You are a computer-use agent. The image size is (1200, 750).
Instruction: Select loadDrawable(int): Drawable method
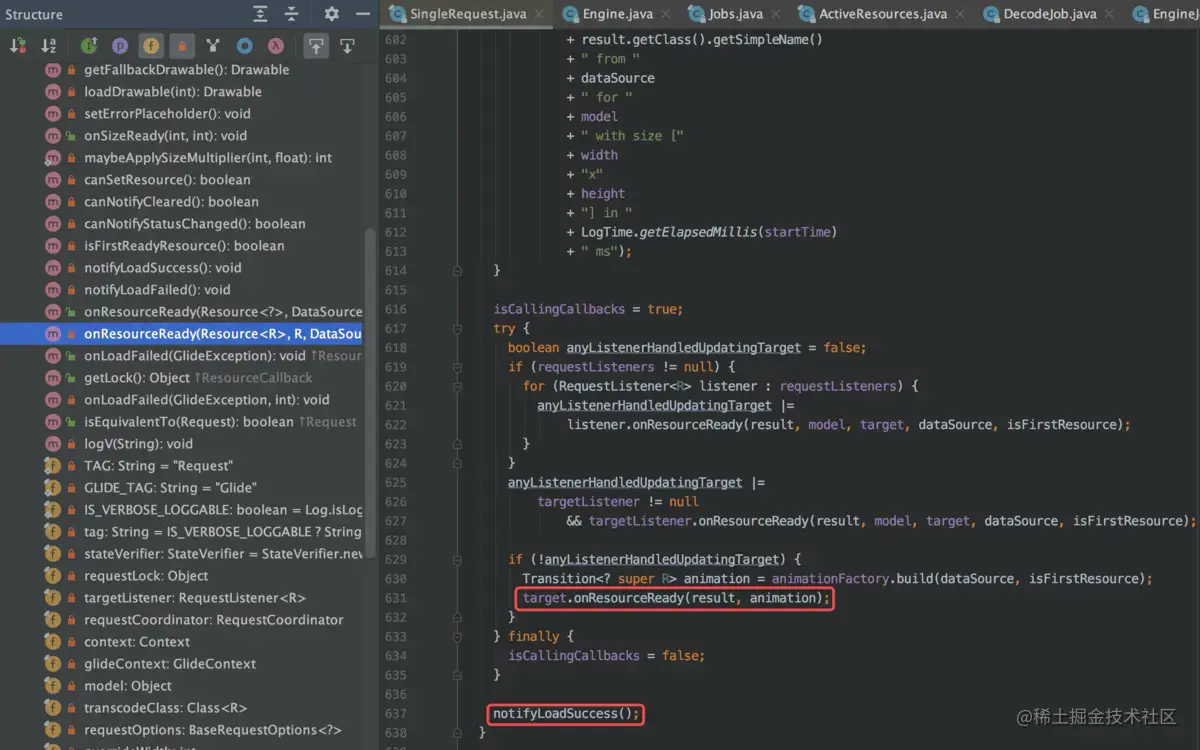(x=173, y=92)
